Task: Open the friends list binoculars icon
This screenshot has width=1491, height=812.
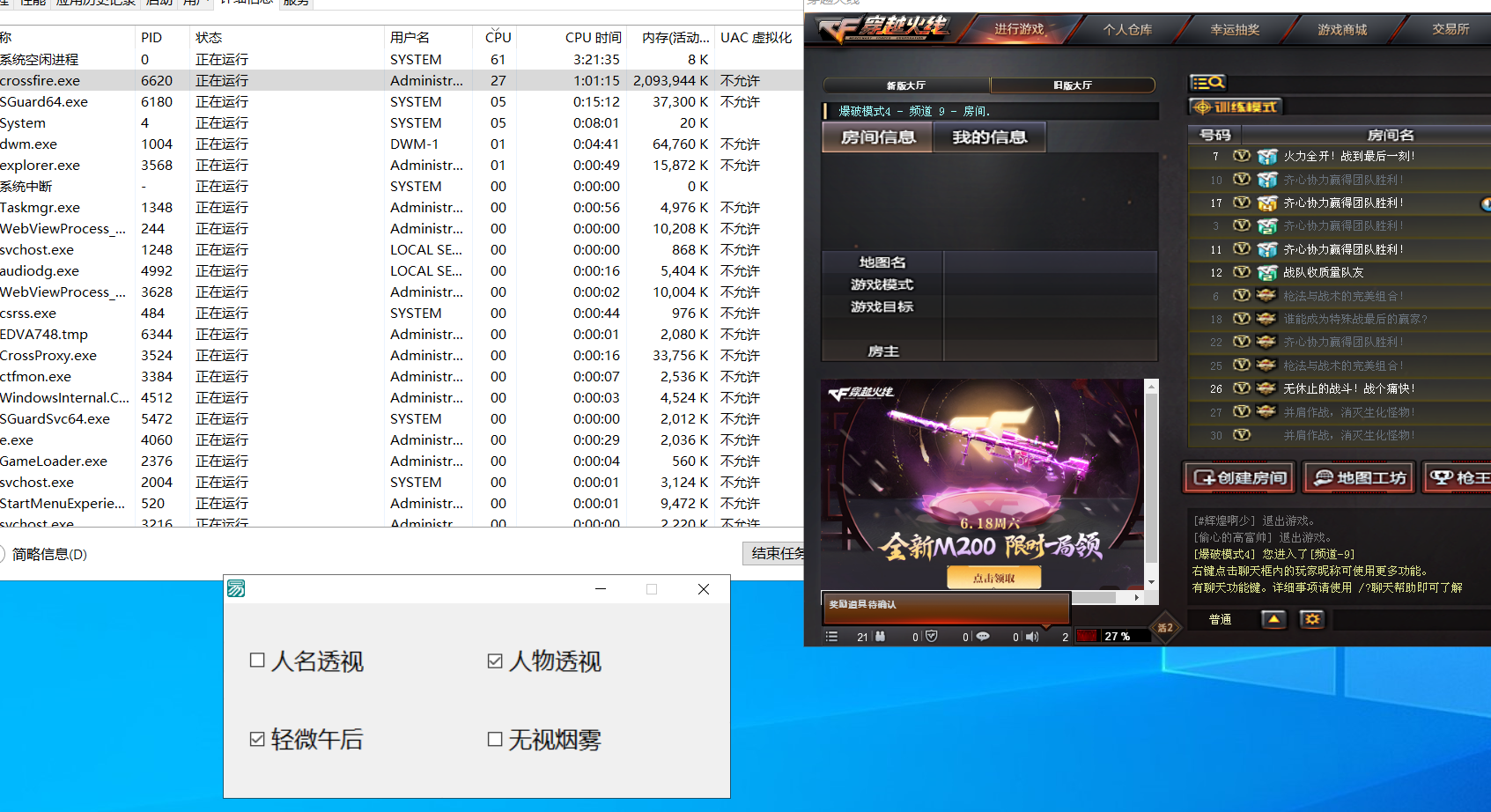Action: (x=882, y=636)
